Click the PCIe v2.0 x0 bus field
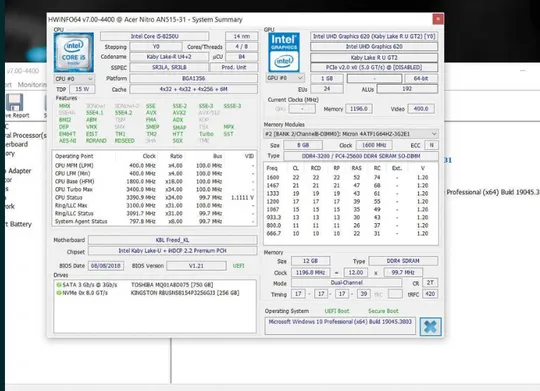This screenshot has width=540, height=391. [374, 68]
